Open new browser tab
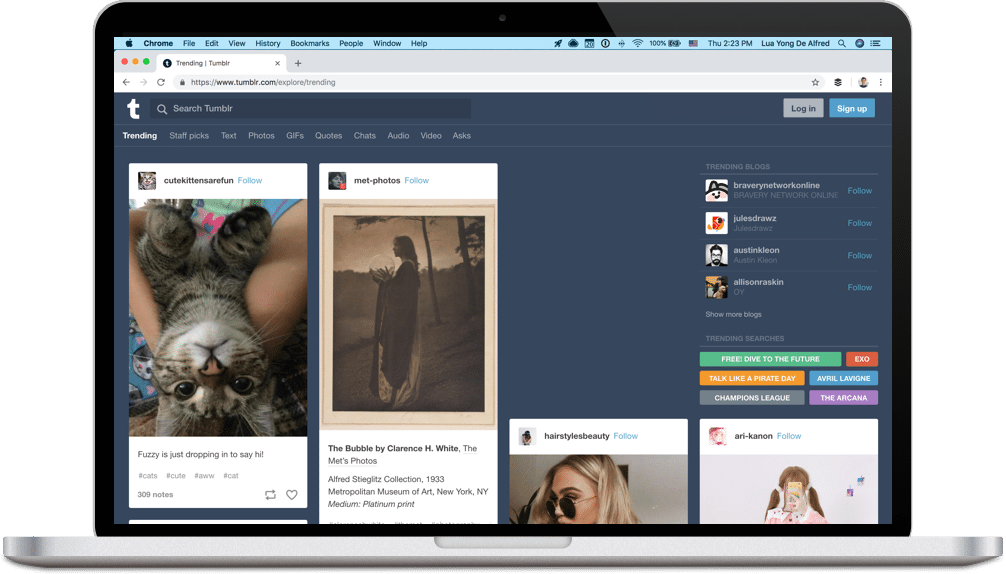 coord(297,63)
